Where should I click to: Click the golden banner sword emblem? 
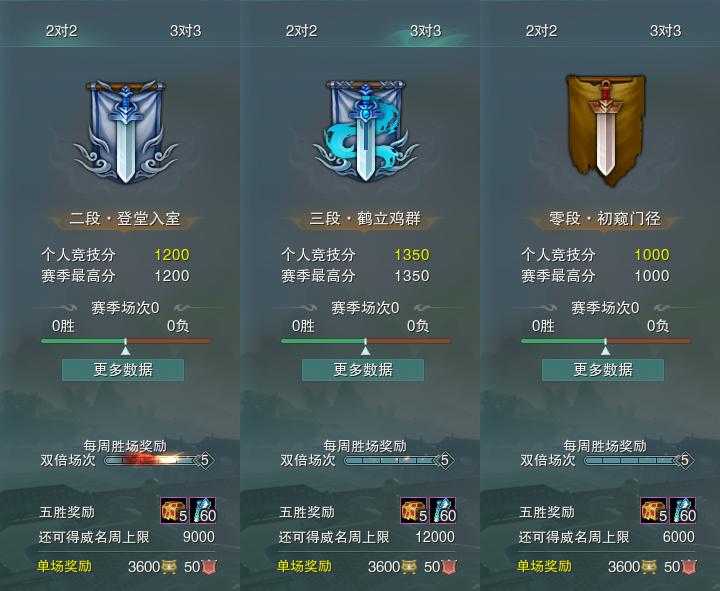606,131
